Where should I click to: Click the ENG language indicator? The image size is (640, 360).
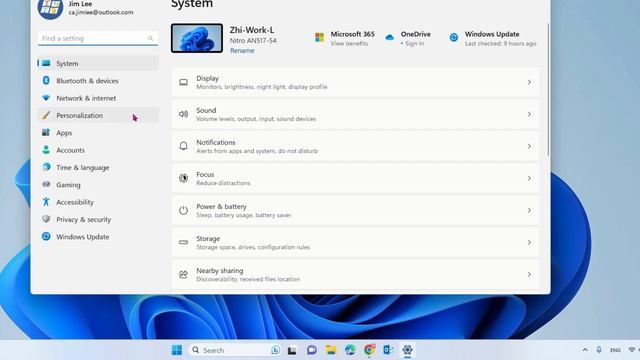[615, 350]
